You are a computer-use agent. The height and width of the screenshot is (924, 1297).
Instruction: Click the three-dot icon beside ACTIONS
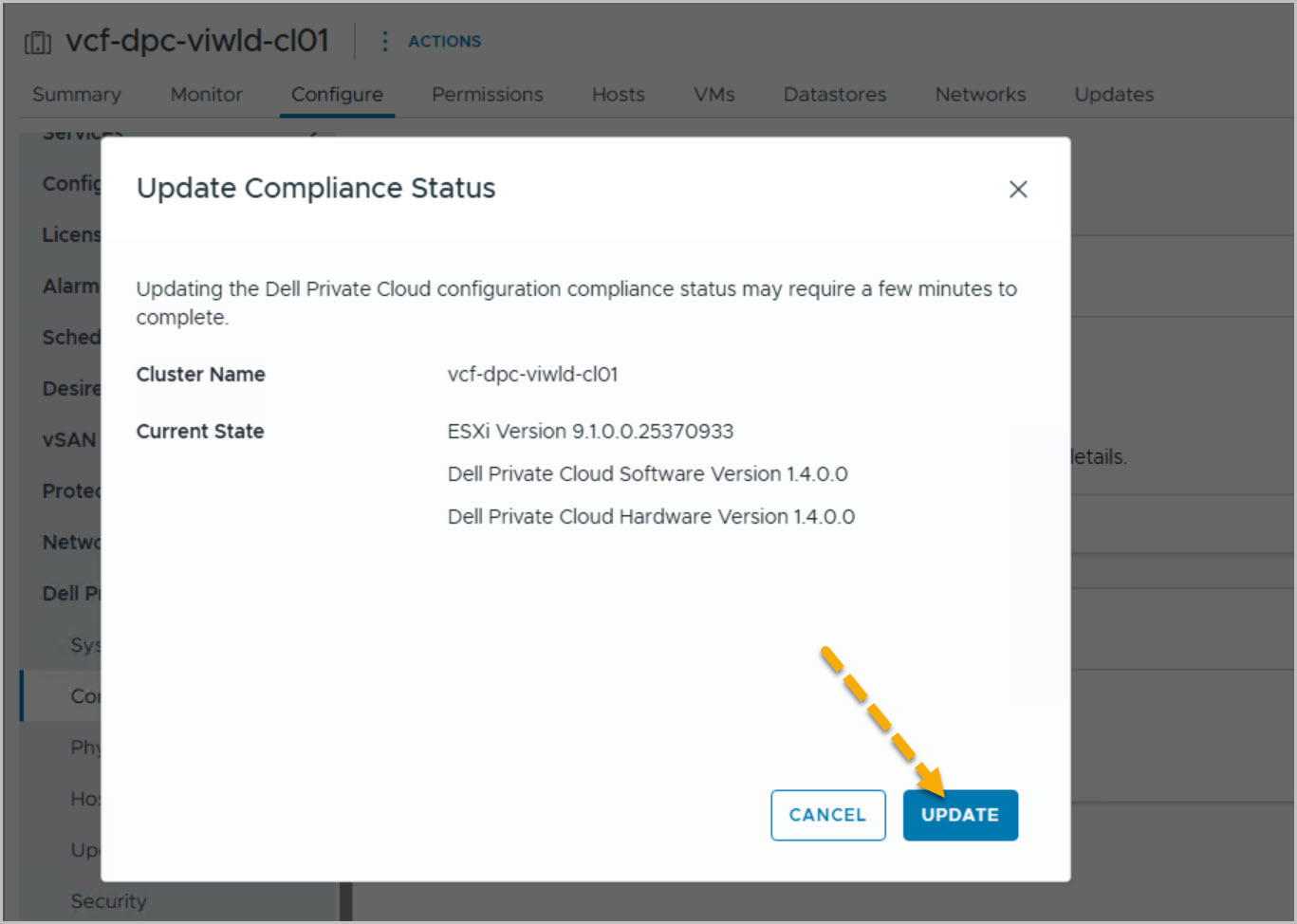(x=384, y=42)
